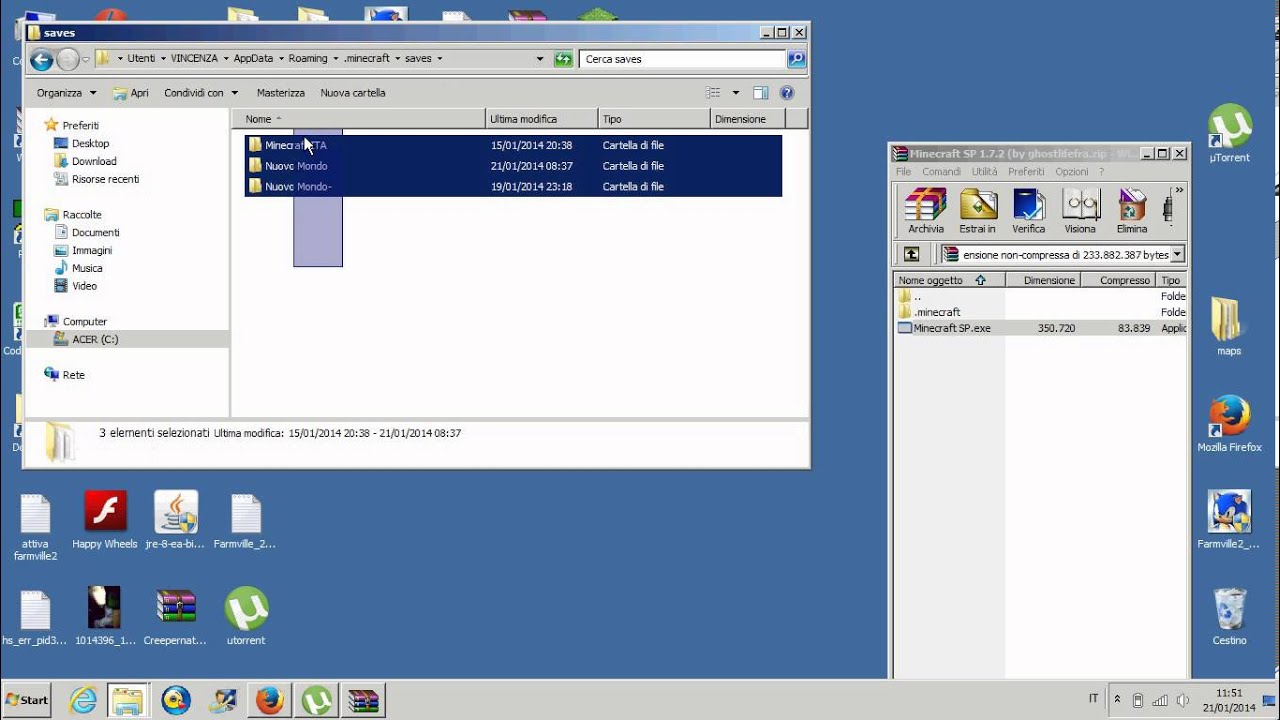
Task: Click Explorer help icon
Action: coord(786,93)
